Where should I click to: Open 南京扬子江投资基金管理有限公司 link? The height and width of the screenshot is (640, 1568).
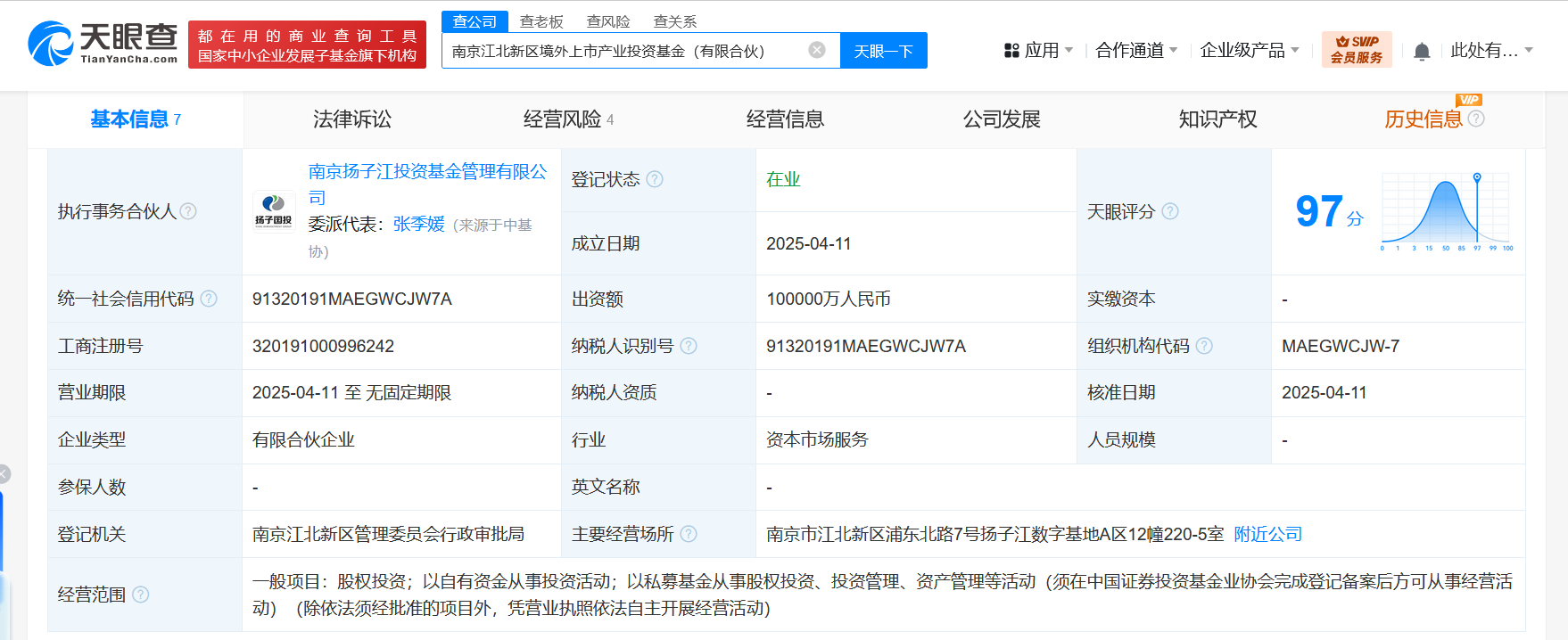(x=427, y=172)
